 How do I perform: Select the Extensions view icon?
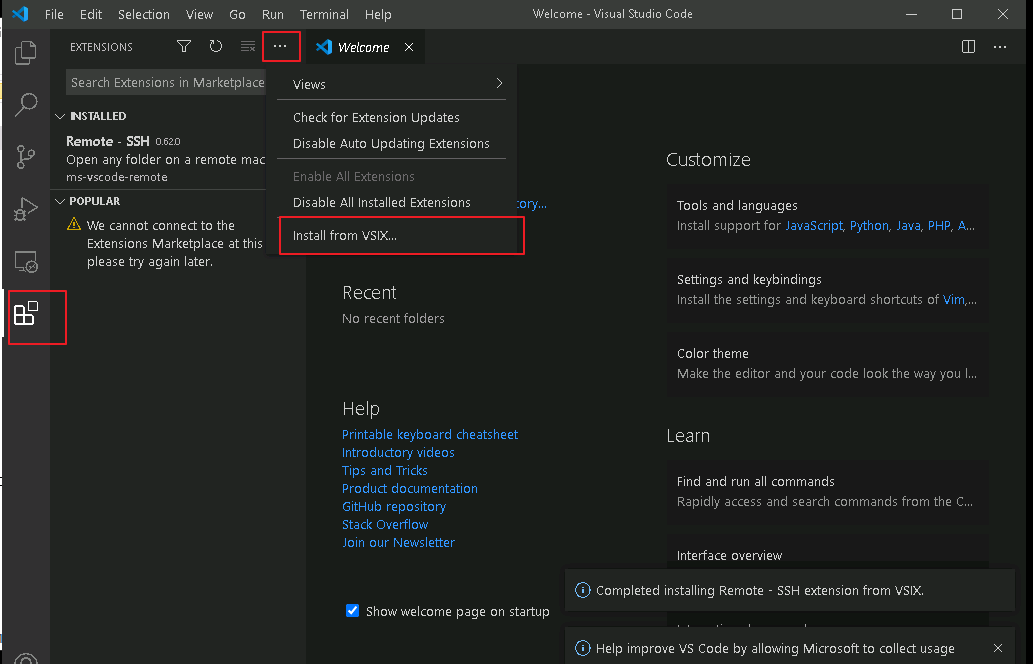26,314
